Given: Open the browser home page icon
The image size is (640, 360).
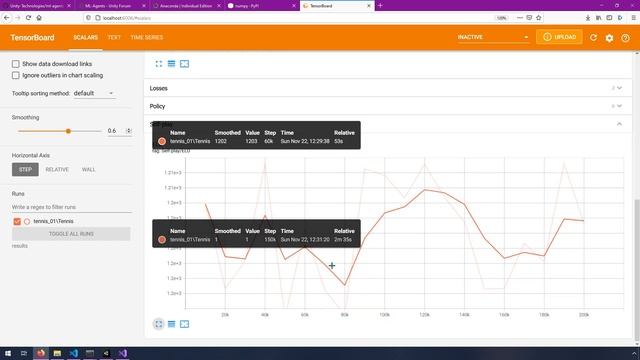Looking at the screenshot, I should point(39,18).
